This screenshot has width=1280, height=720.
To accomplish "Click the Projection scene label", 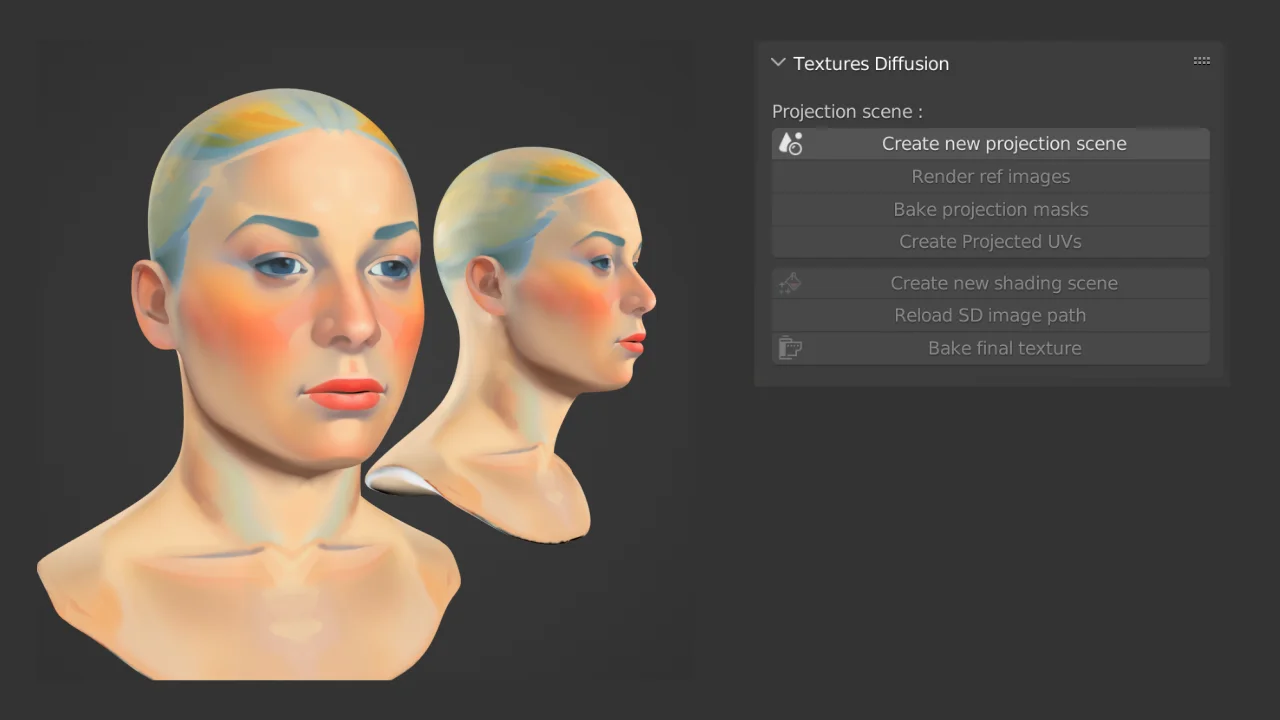I will click(x=847, y=111).
